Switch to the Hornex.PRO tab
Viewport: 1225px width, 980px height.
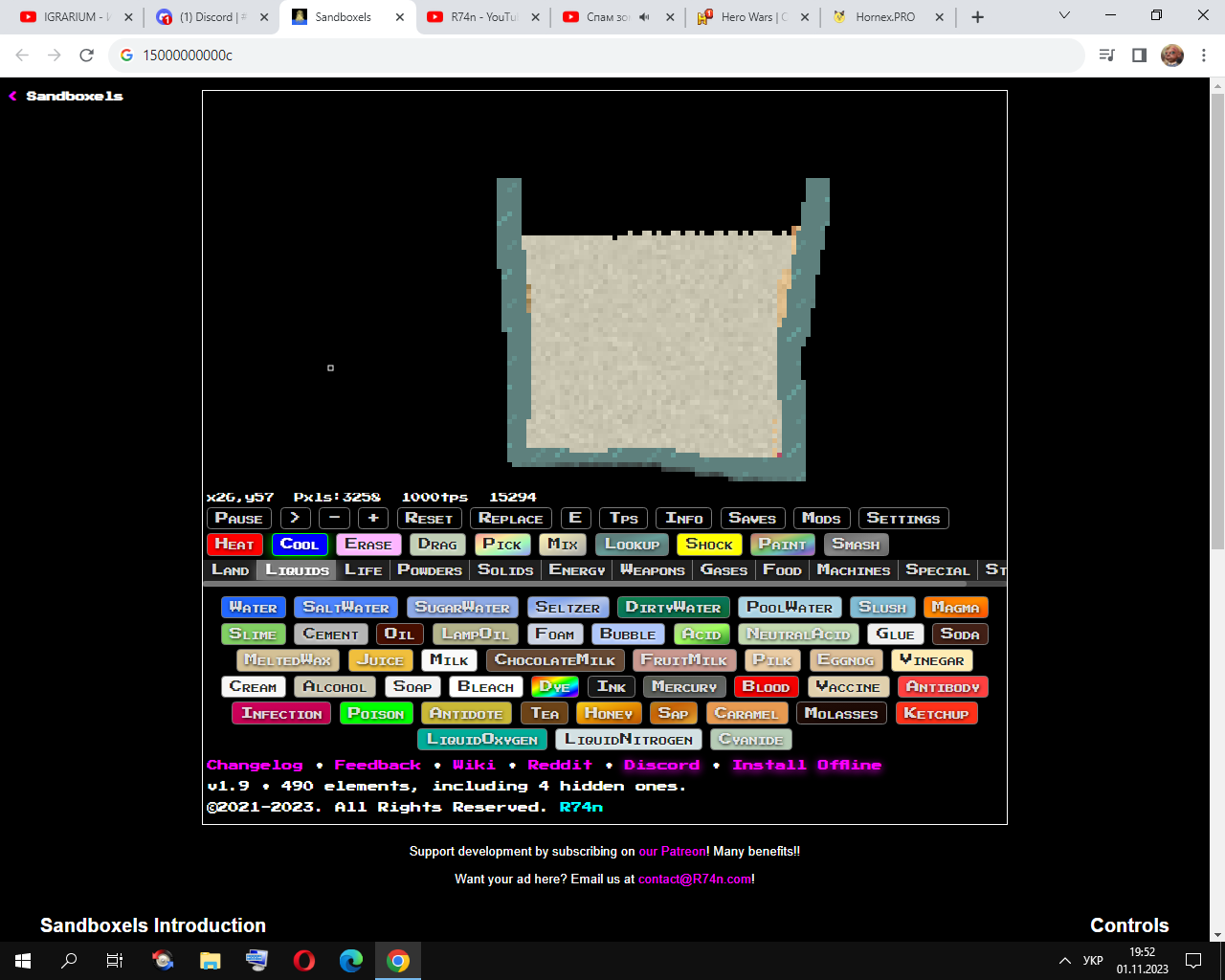pyautogui.click(x=888, y=17)
